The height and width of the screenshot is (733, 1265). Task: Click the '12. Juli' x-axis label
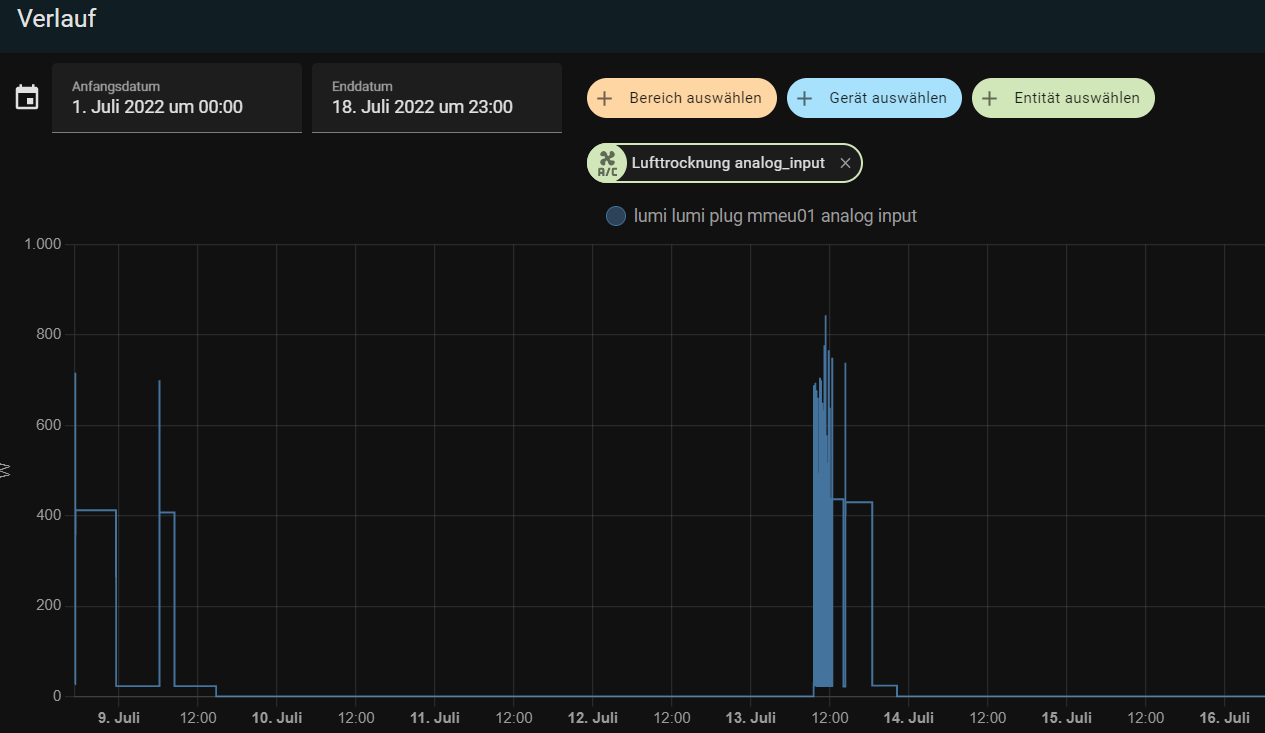pyautogui.click(x=592, y=718)
